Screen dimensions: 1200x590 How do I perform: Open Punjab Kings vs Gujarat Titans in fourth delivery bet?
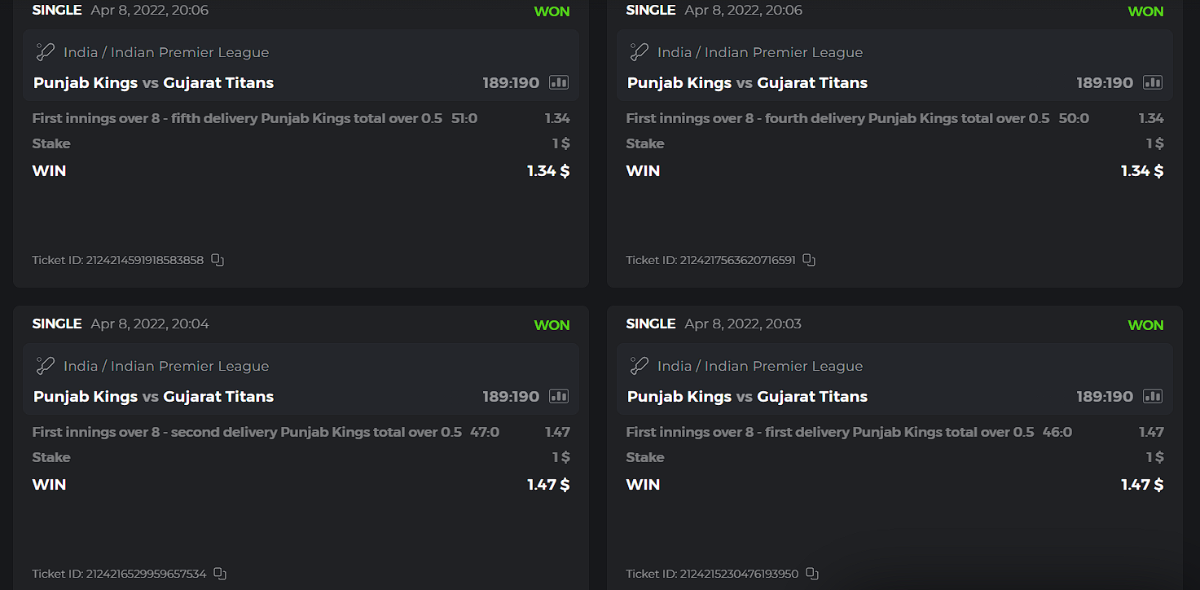point(747,83)
